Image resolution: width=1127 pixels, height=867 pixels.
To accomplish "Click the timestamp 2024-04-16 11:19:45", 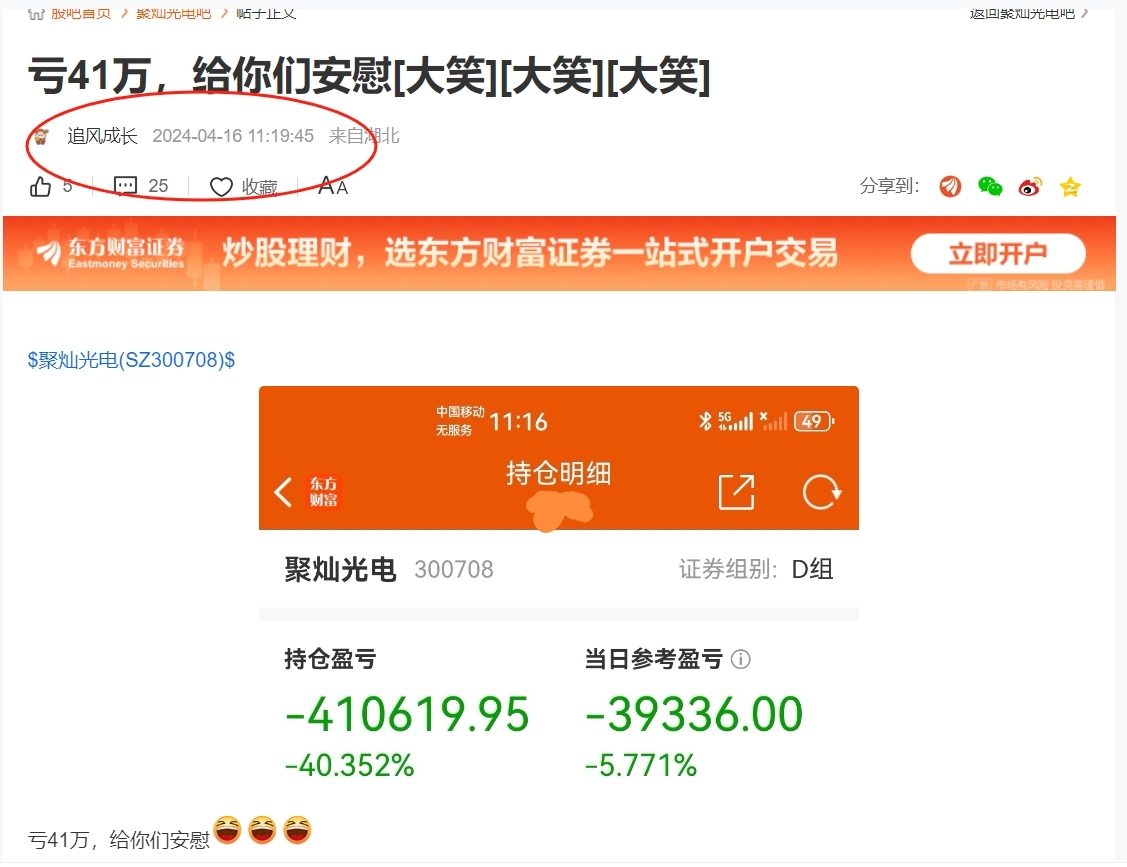I will tap(233, 136).
